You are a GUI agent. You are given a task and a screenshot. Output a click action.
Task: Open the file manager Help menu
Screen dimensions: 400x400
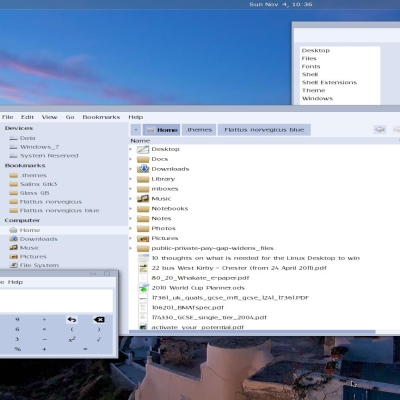click(x=136, y=117)
